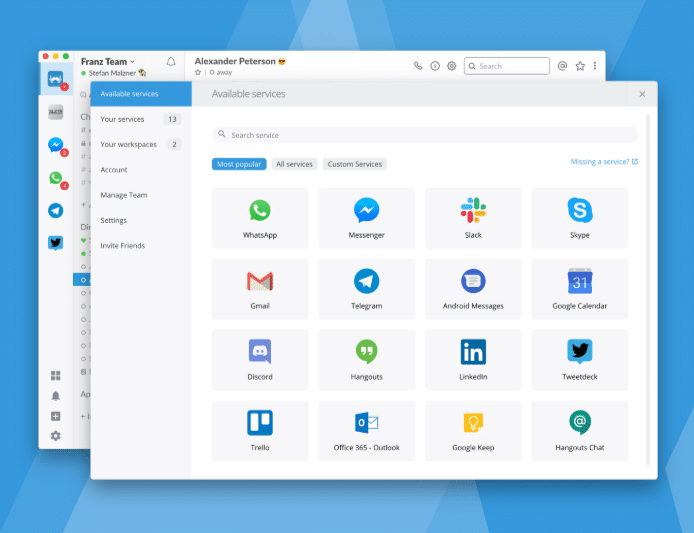Add the Telegram service
Screen dimensions: 694x533
[x=366, y=289]
